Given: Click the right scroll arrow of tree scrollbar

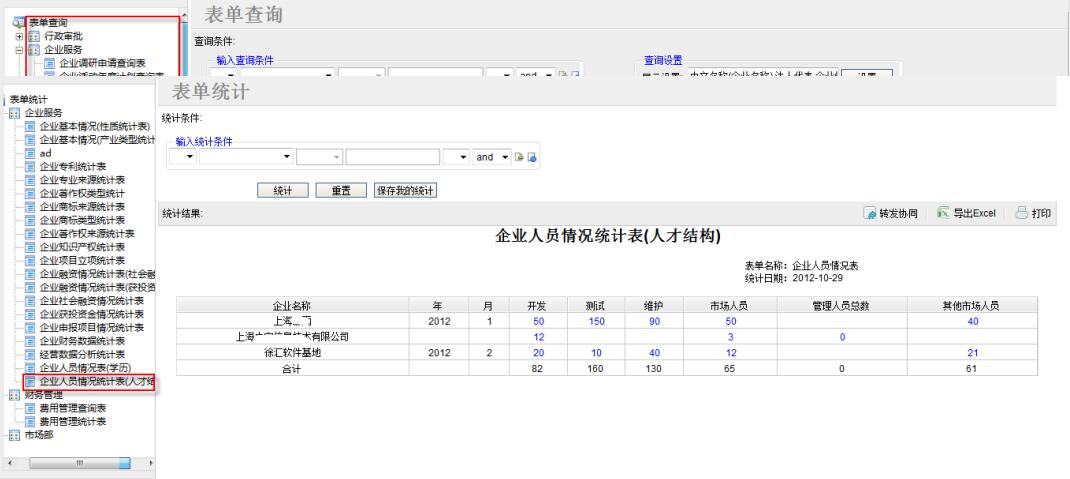Looking at the screenshot, I should pos(149,463).
